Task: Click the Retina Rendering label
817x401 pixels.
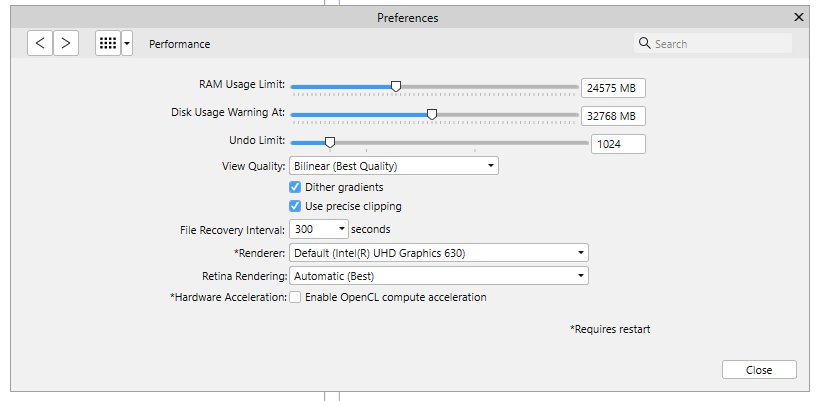Action: coord(245,277)
